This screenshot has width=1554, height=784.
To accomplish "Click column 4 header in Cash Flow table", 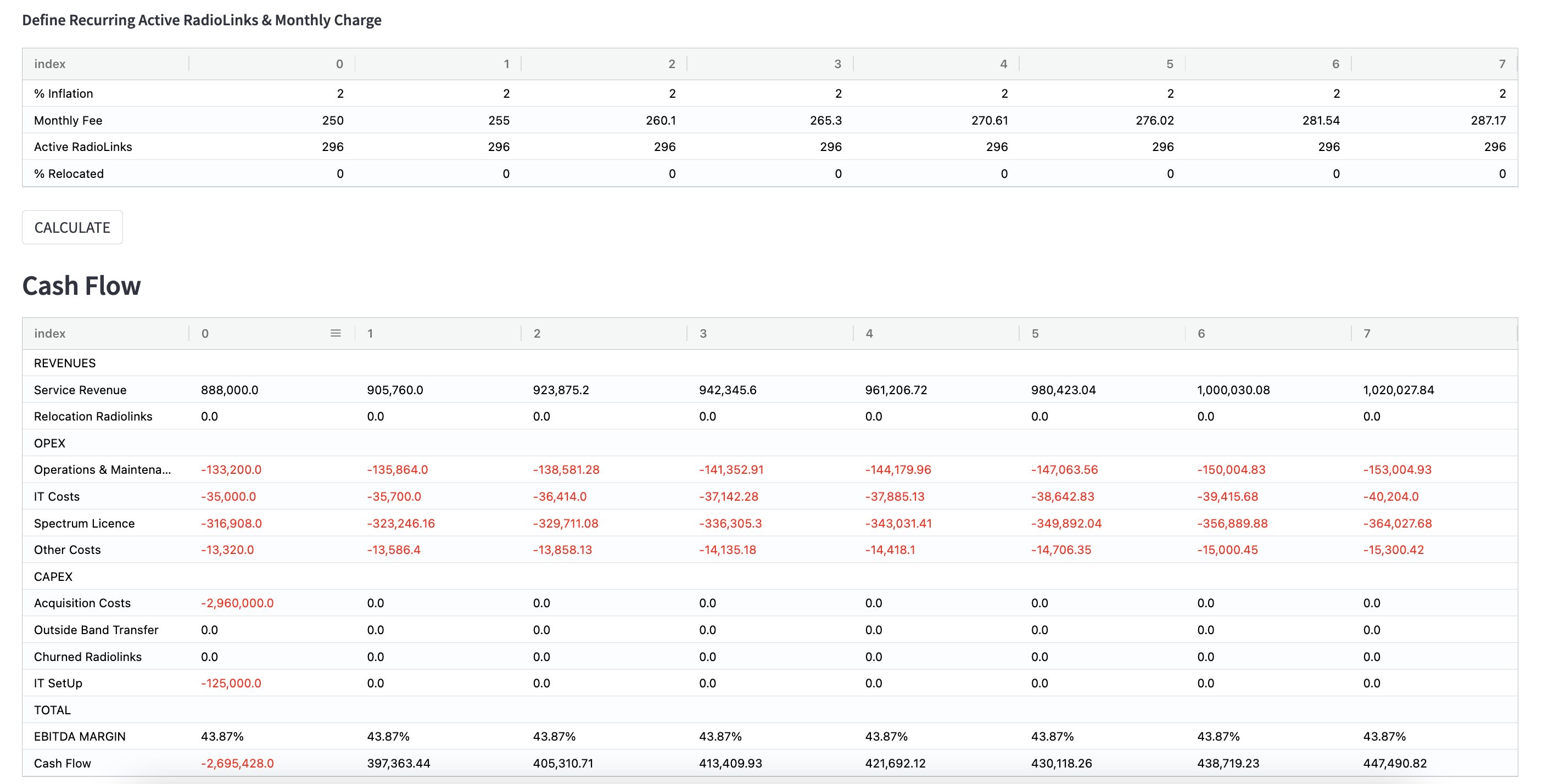I will pyautogui.click(x=869, y=333).
